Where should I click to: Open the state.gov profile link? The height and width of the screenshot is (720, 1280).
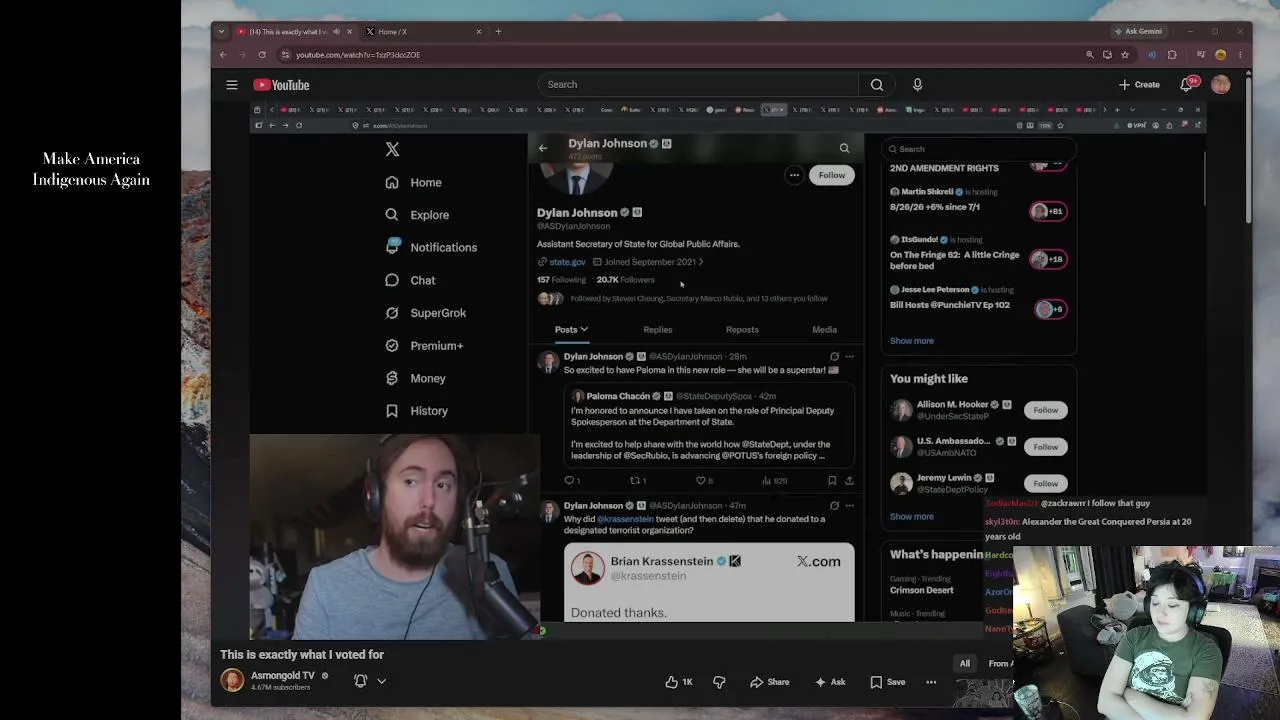[567, 262]
